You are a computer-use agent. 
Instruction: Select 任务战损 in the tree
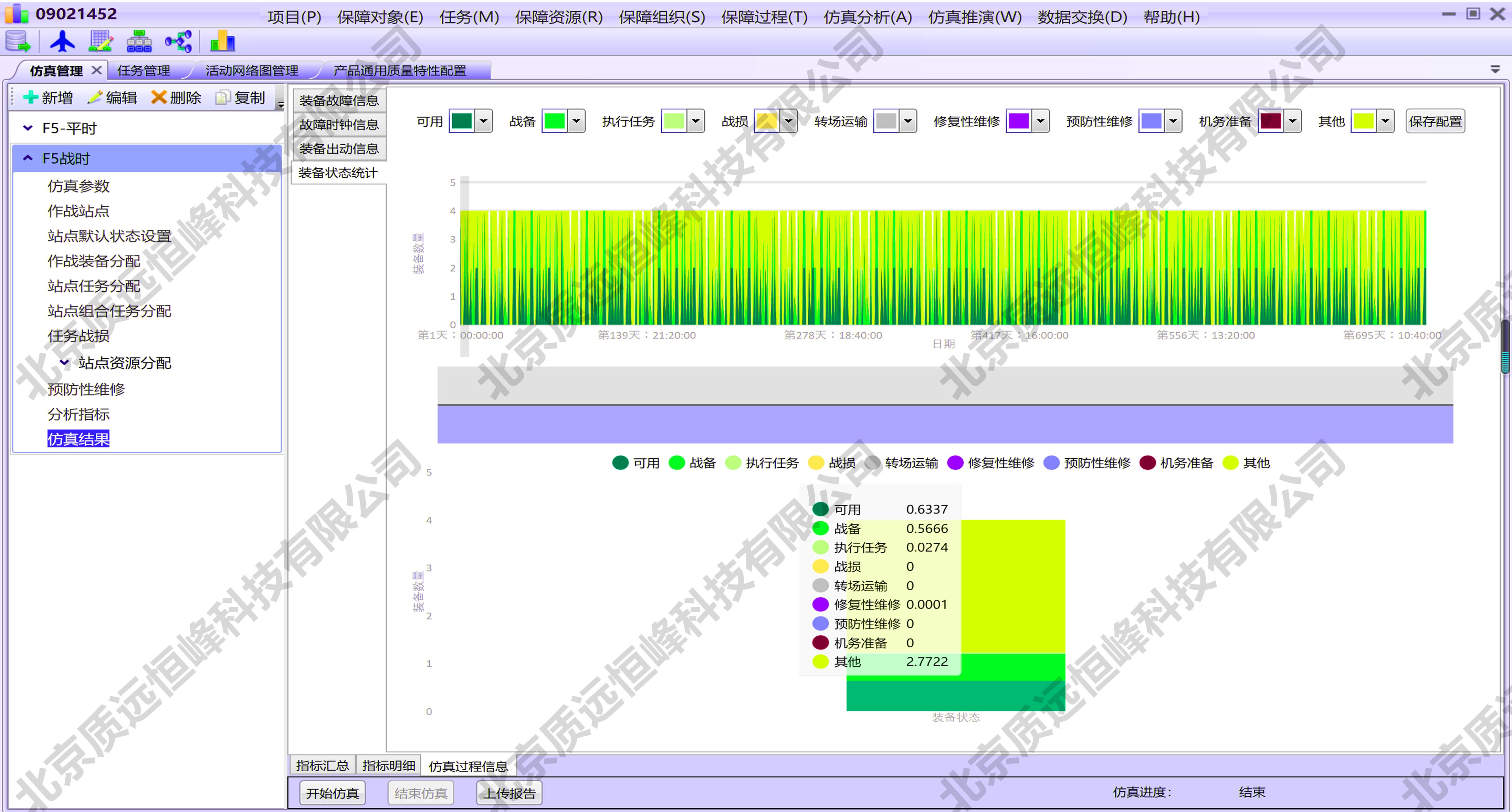coord(78,336)
